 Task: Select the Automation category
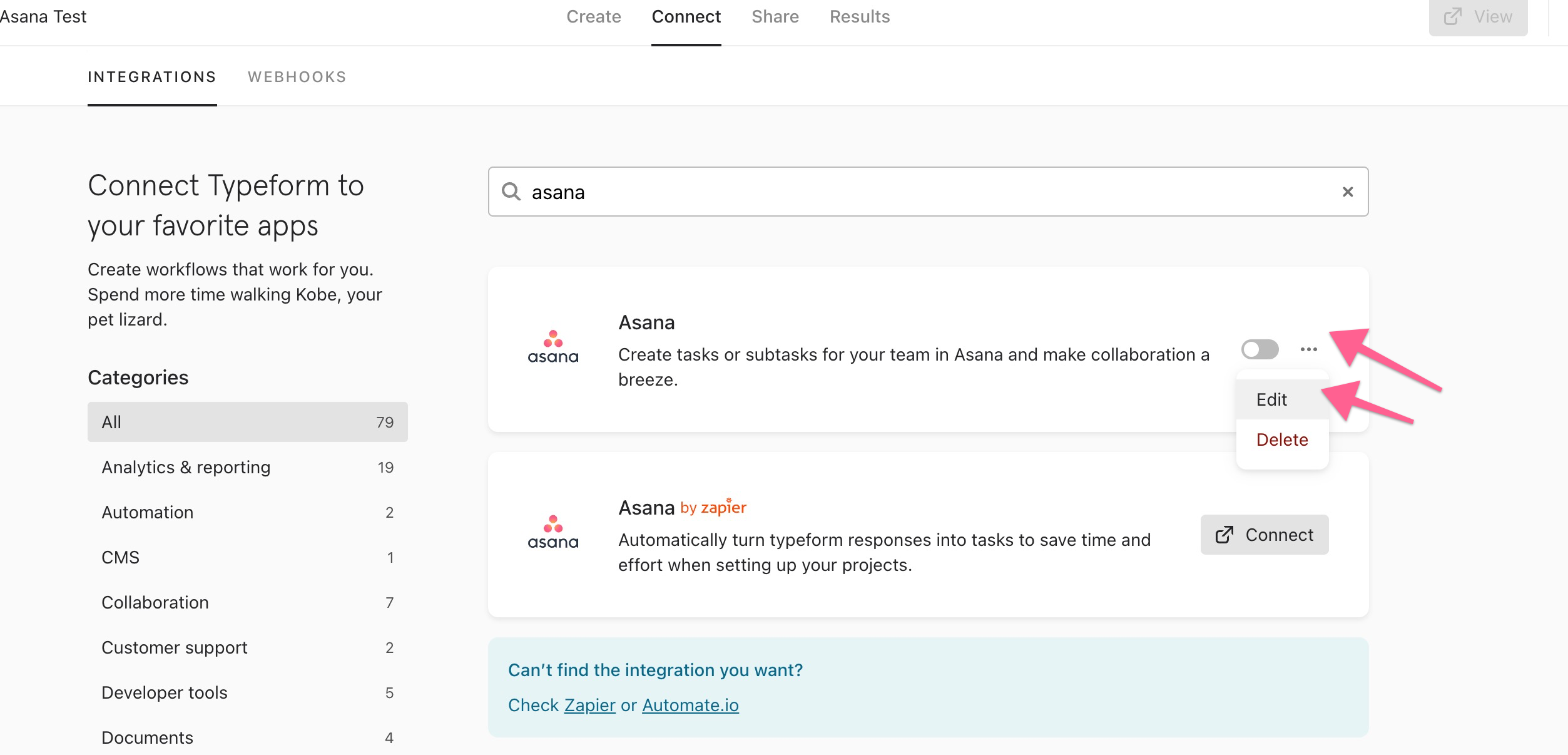247,512
